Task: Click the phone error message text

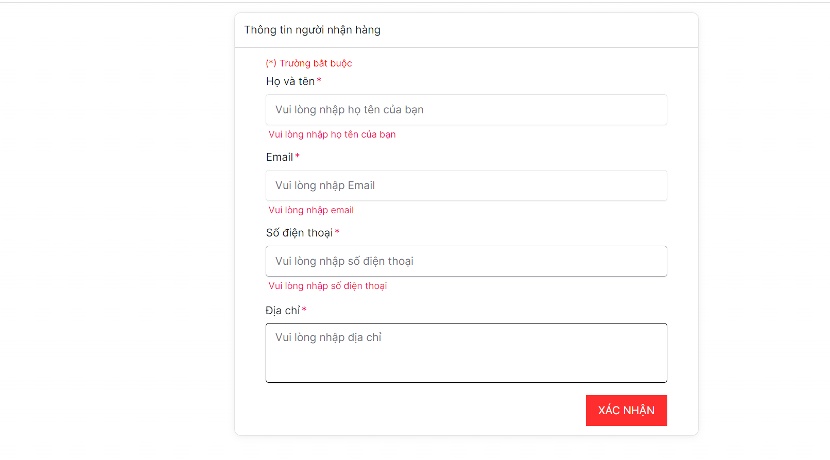Action: 328,286
